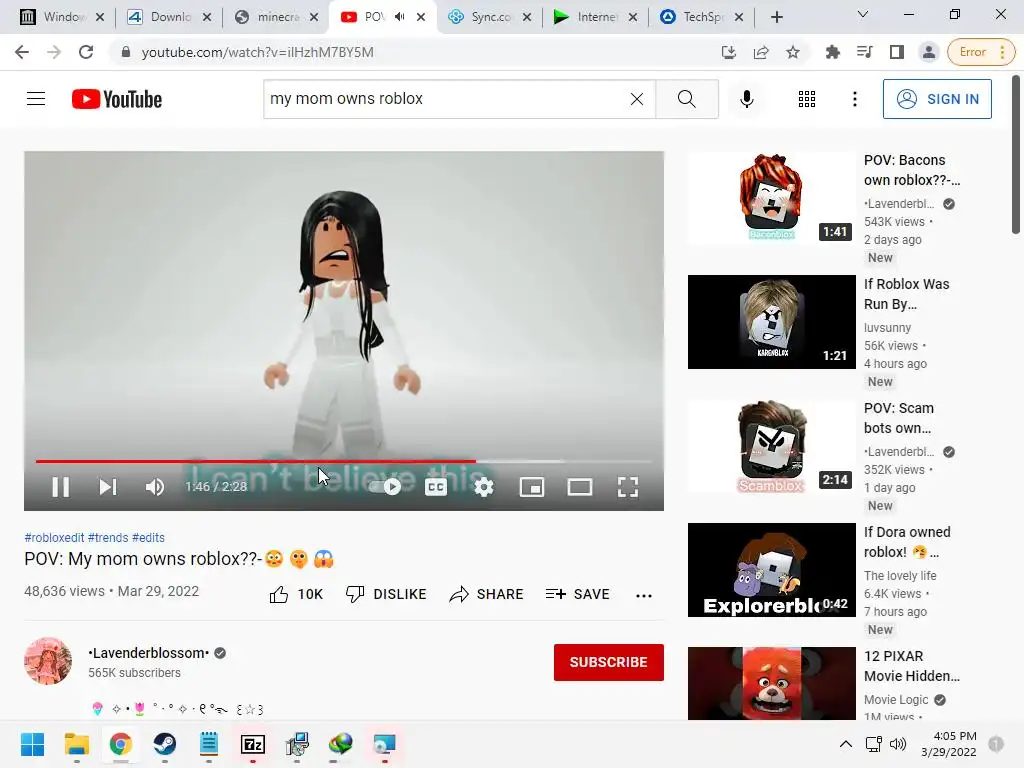1024x768 pixels.
Task: Mute the YouTube tab audio icon
Action: point(400,17)
